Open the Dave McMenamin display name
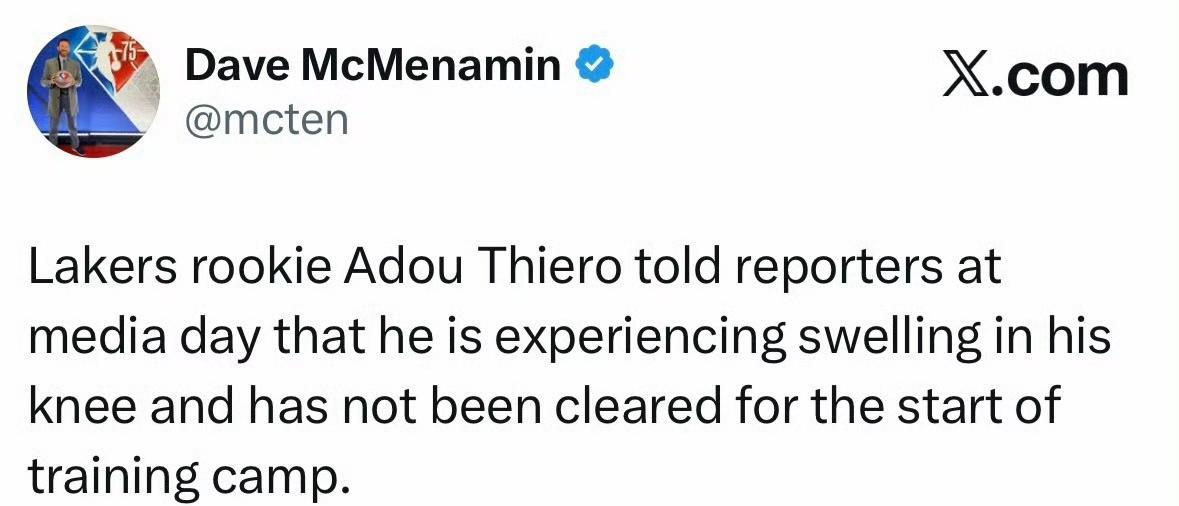This screenshot has height=506, width=1179. 374,67
